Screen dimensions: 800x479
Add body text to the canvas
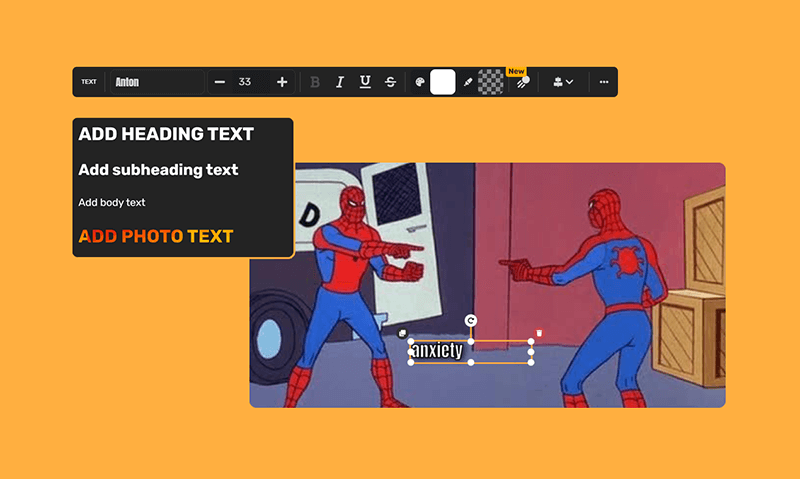tap(112, 203)
